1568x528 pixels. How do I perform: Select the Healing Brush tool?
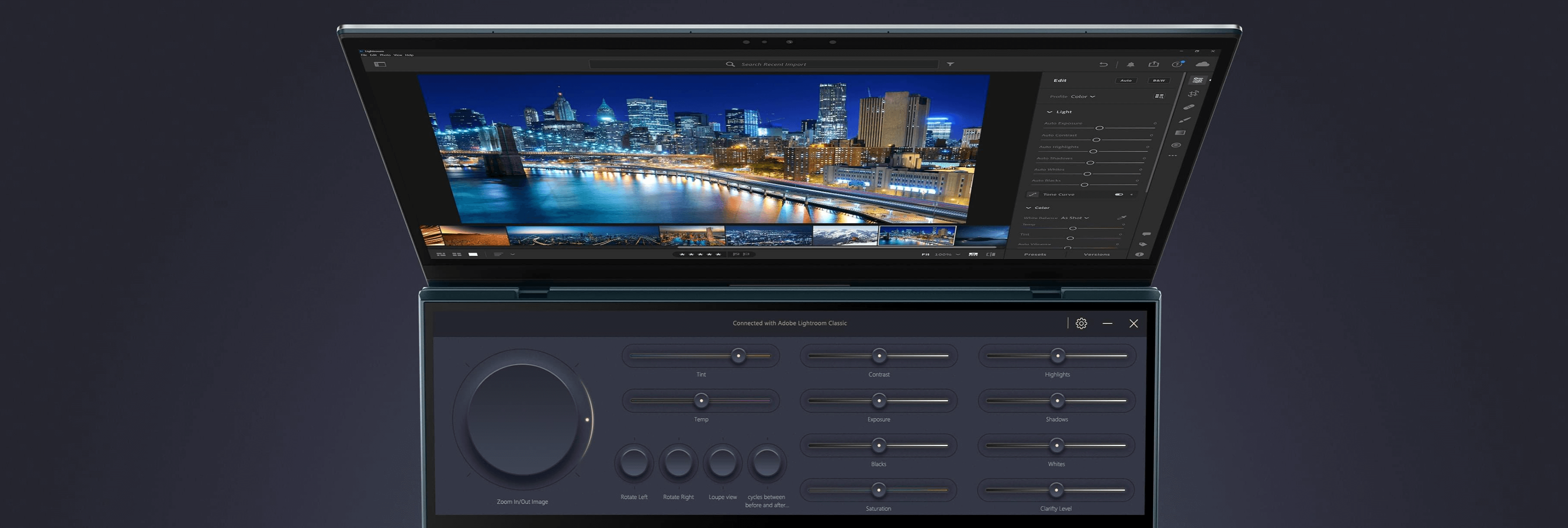1189,107
